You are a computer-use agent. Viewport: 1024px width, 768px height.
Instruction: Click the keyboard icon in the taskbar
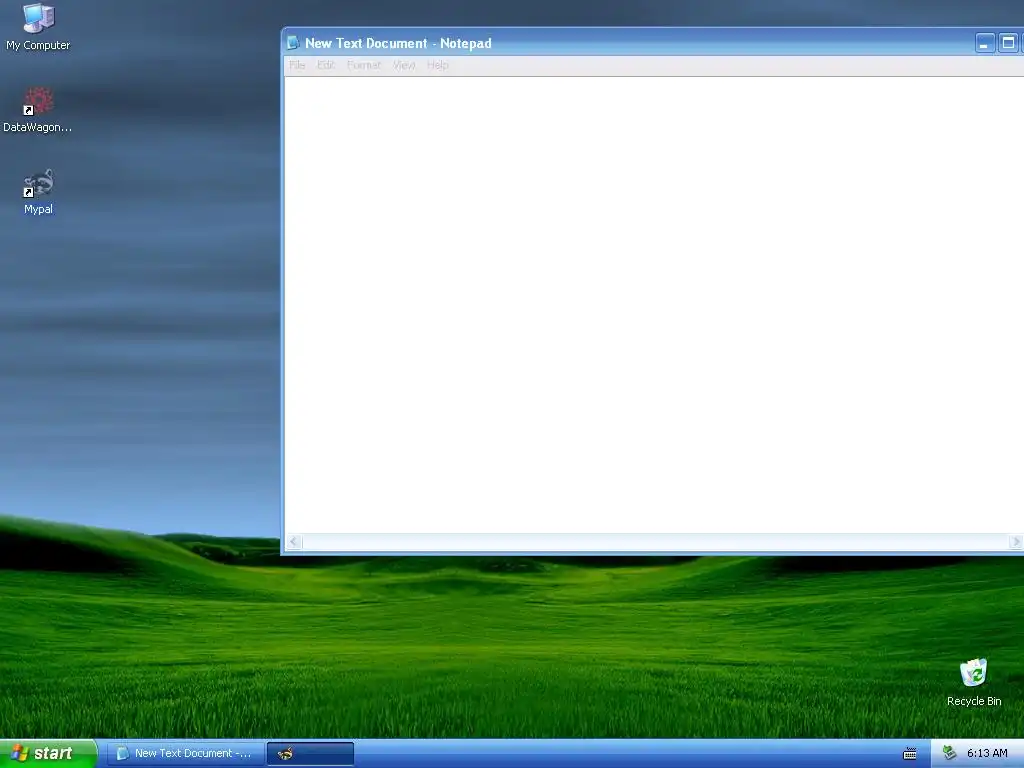[910, 754]
